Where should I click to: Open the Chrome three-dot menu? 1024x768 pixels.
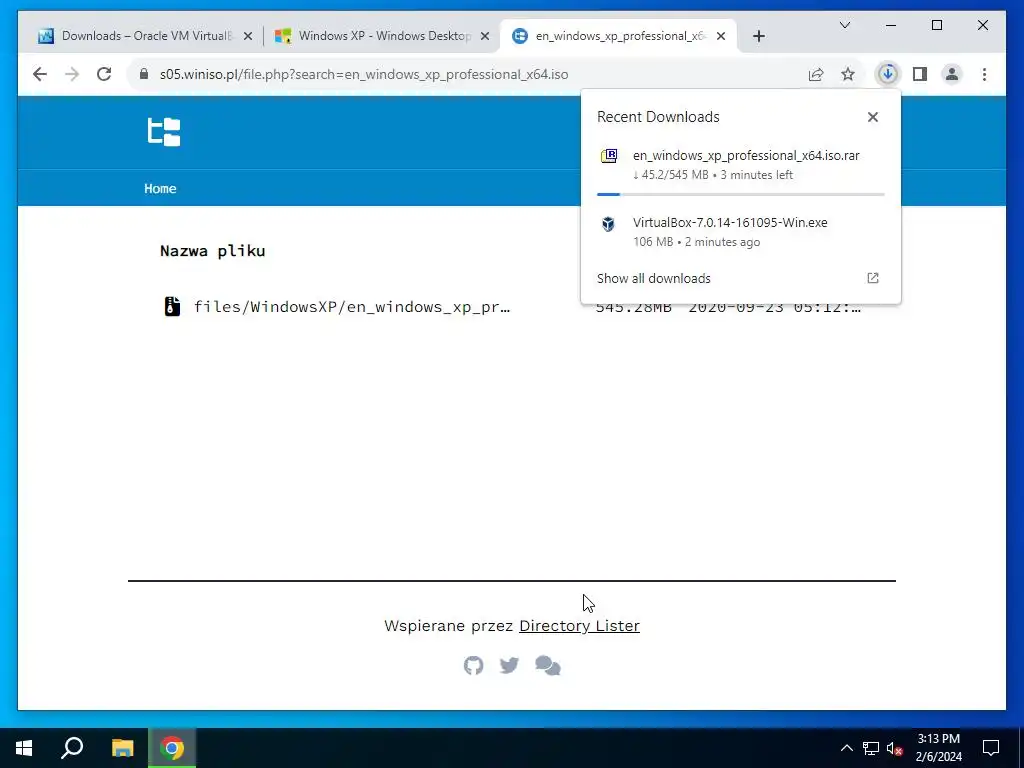tap(984, 74)
